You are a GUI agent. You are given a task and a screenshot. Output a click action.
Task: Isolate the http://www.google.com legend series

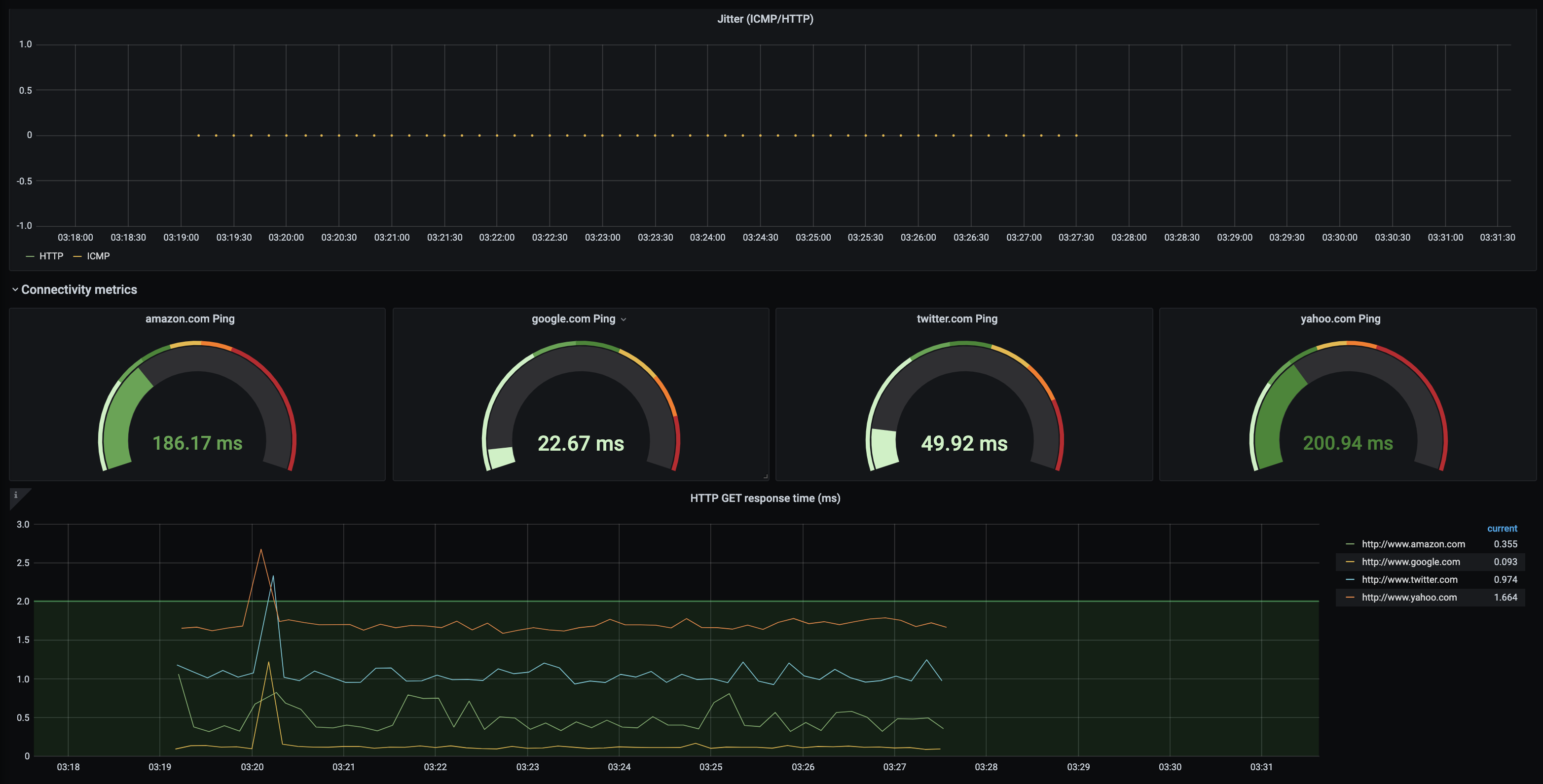[x=1411, y=562]
